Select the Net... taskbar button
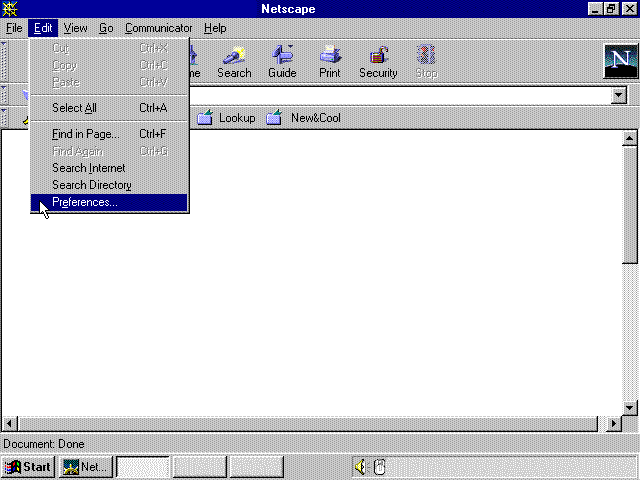The width and height of the screenshot is (640, 480). [86, 467]
